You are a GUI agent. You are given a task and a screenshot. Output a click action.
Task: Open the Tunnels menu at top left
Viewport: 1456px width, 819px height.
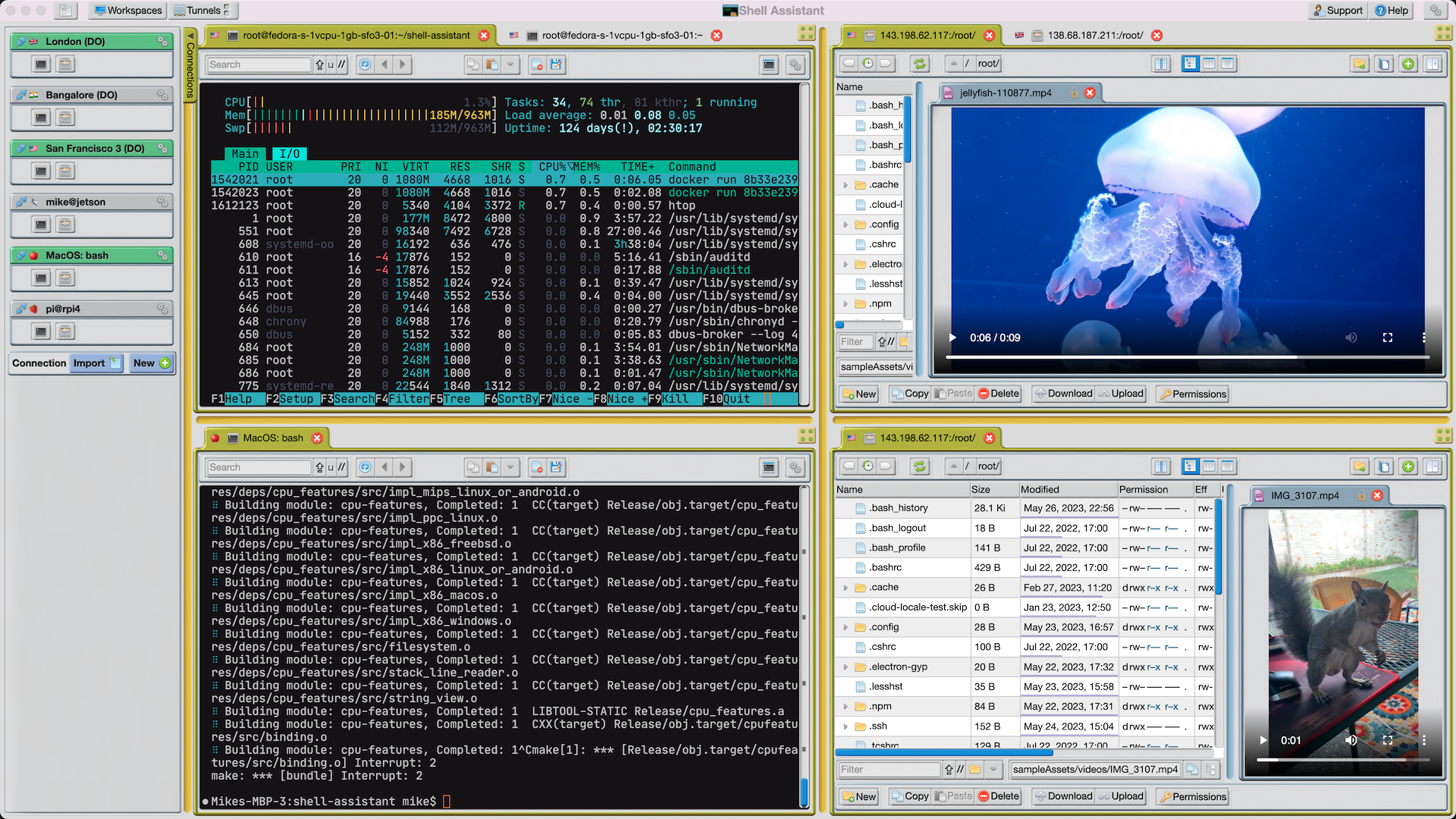pyautogui.click(x=199, y=10)
